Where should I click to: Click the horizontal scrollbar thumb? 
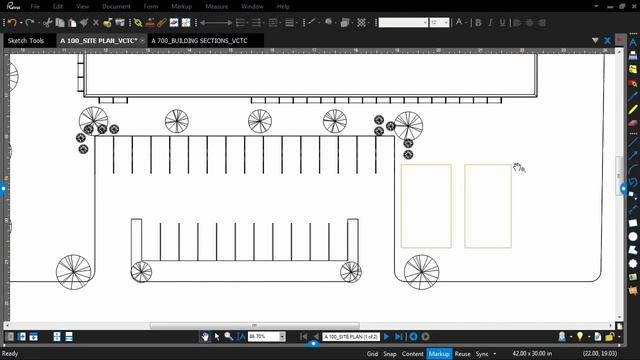tap(255, 325)
